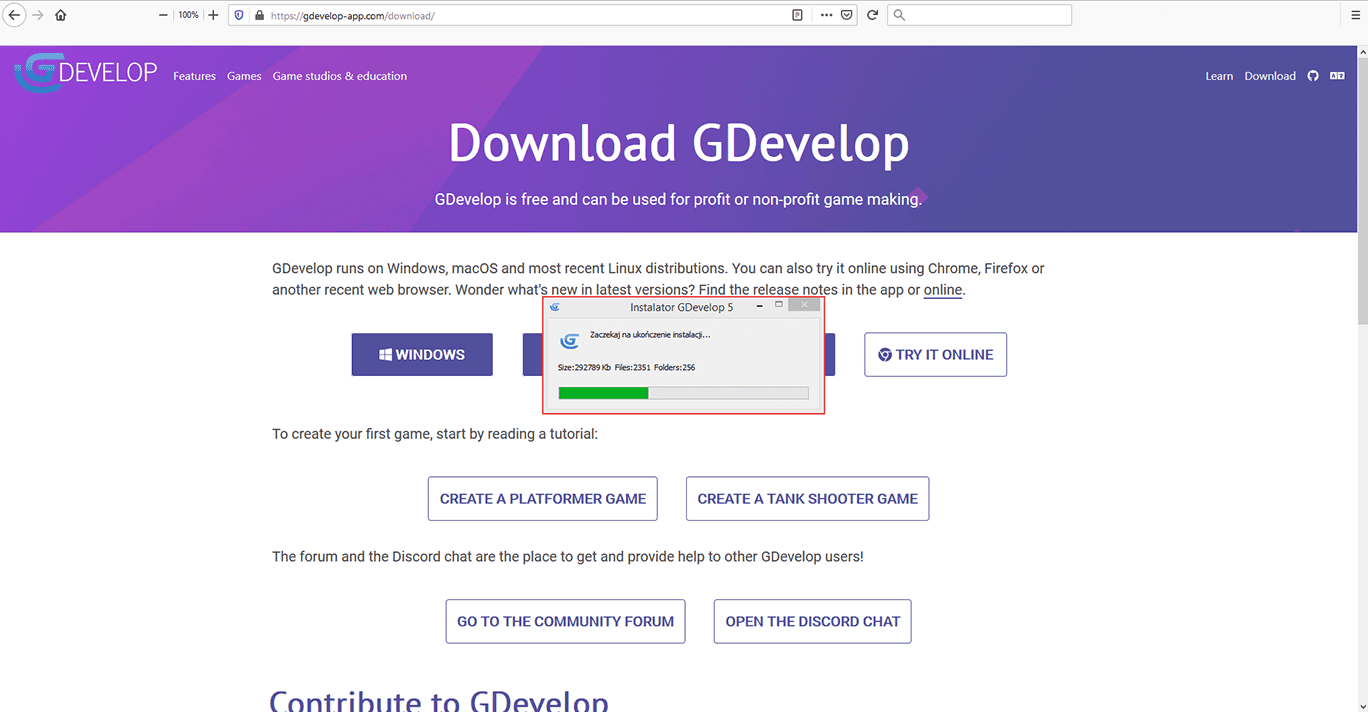Screen dimensions: 1368x712
Task: Click the tracking protection shield icon
Action: coord(238,15)
